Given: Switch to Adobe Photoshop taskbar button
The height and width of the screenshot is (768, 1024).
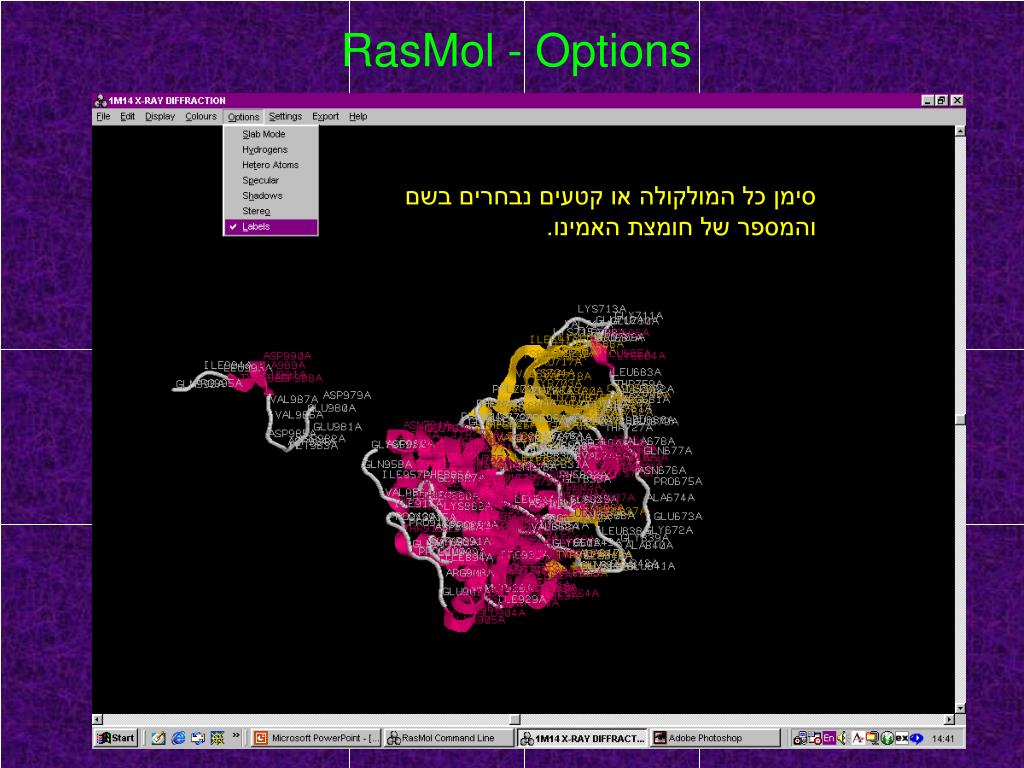Looking at the screenshot, I should pyautogui.click(x=716, y=738).
